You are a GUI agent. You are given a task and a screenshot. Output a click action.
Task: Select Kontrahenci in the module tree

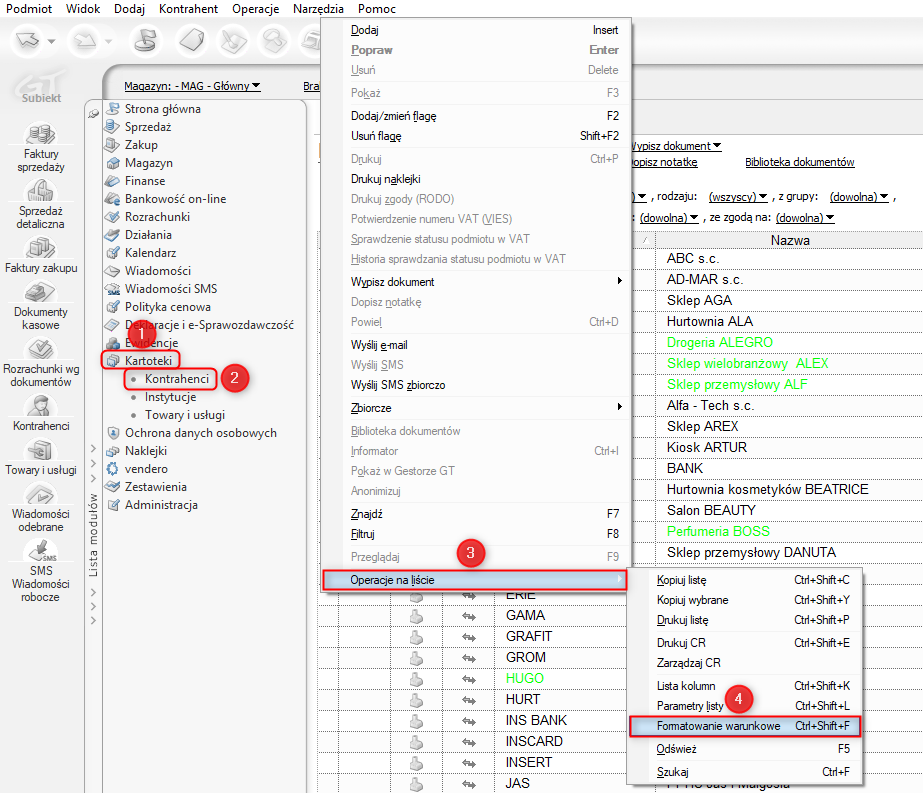(176, 379)
